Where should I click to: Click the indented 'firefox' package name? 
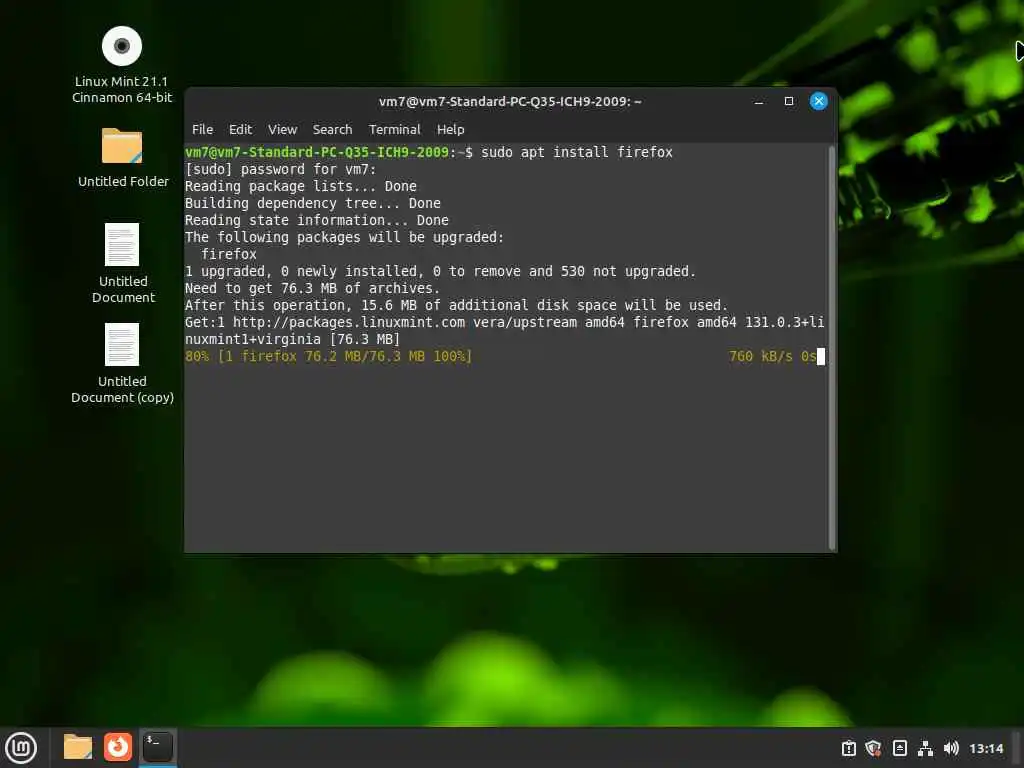[229, 254]
